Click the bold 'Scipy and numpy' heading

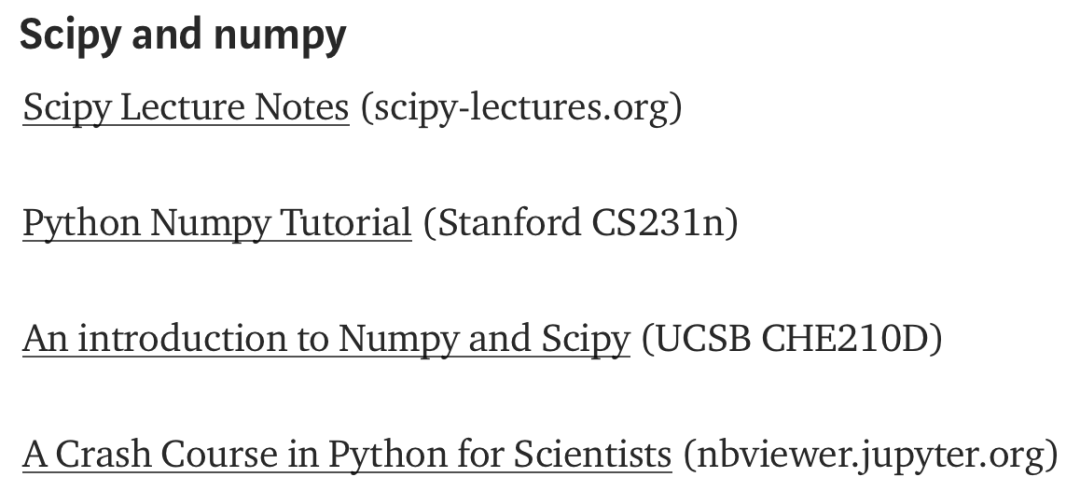[x=183, y=36]
